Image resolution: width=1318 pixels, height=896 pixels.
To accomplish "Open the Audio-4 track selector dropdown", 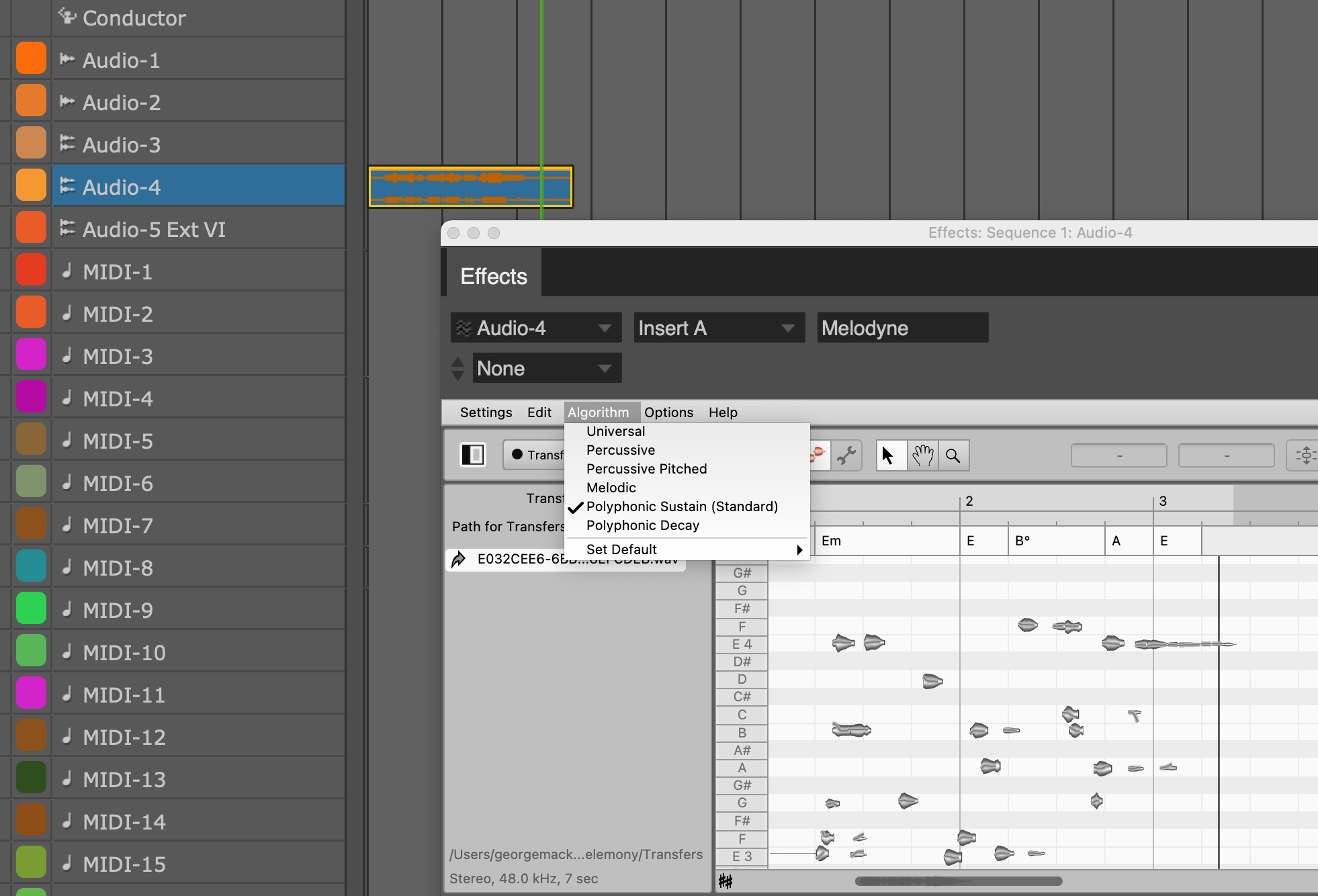I will point(535,328).
